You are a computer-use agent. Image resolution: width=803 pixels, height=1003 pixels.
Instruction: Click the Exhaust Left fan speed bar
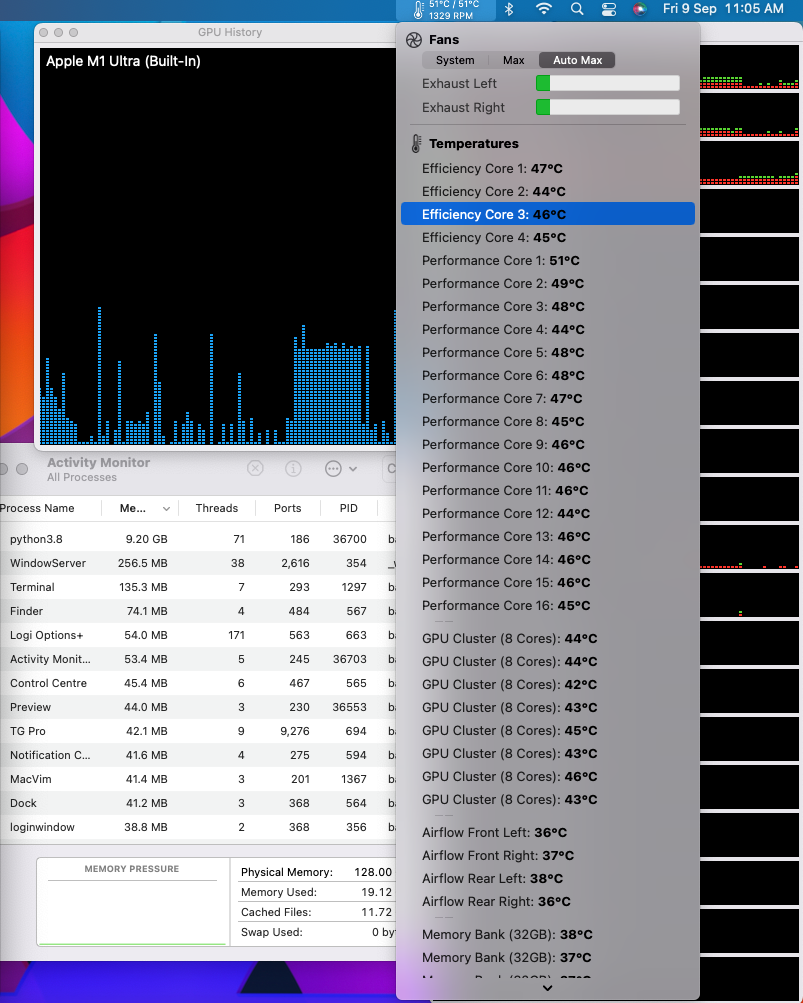608,83
